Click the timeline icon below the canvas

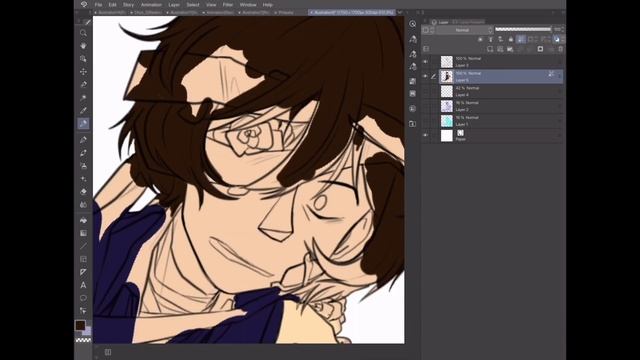(108, 352)
